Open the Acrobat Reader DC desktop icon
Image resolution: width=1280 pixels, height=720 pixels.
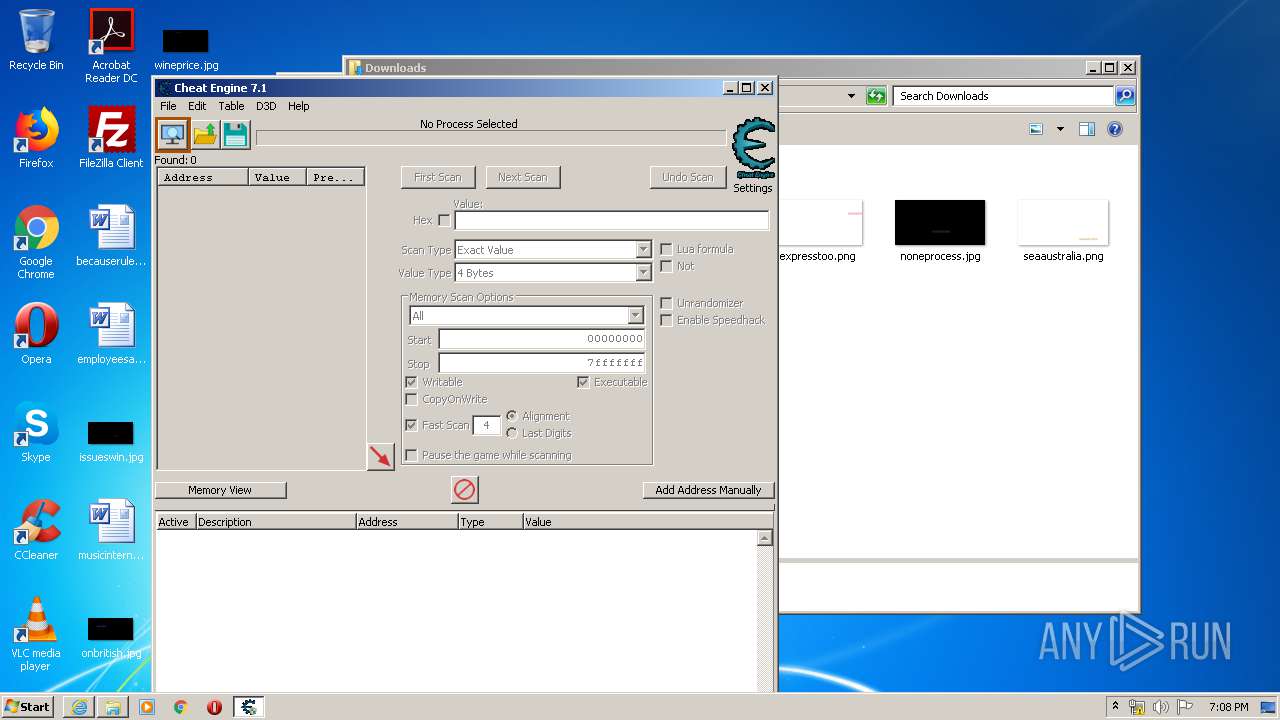[111, 46]
